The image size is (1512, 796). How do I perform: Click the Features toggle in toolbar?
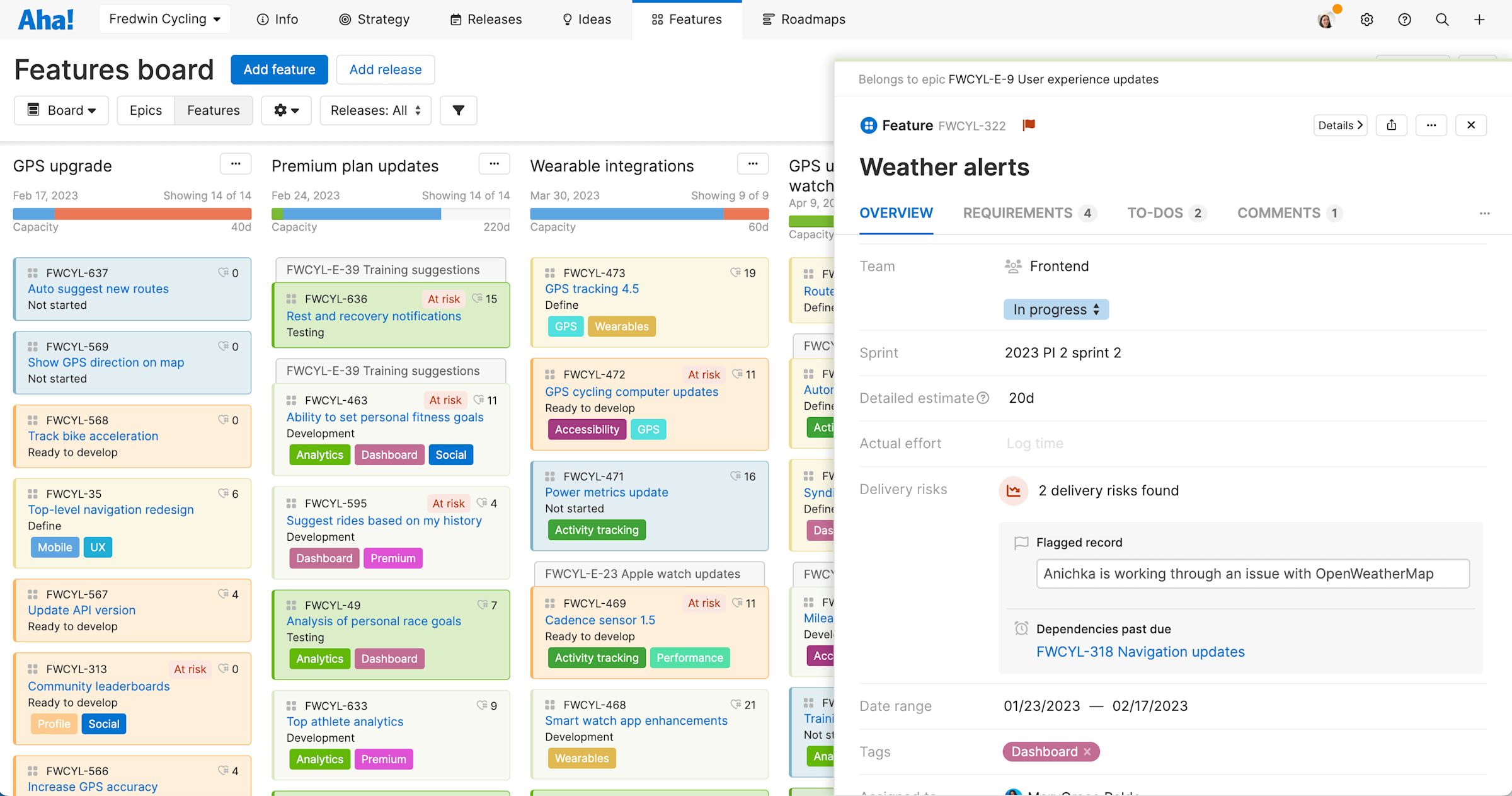pyautogui.click(x=214, y=110)
